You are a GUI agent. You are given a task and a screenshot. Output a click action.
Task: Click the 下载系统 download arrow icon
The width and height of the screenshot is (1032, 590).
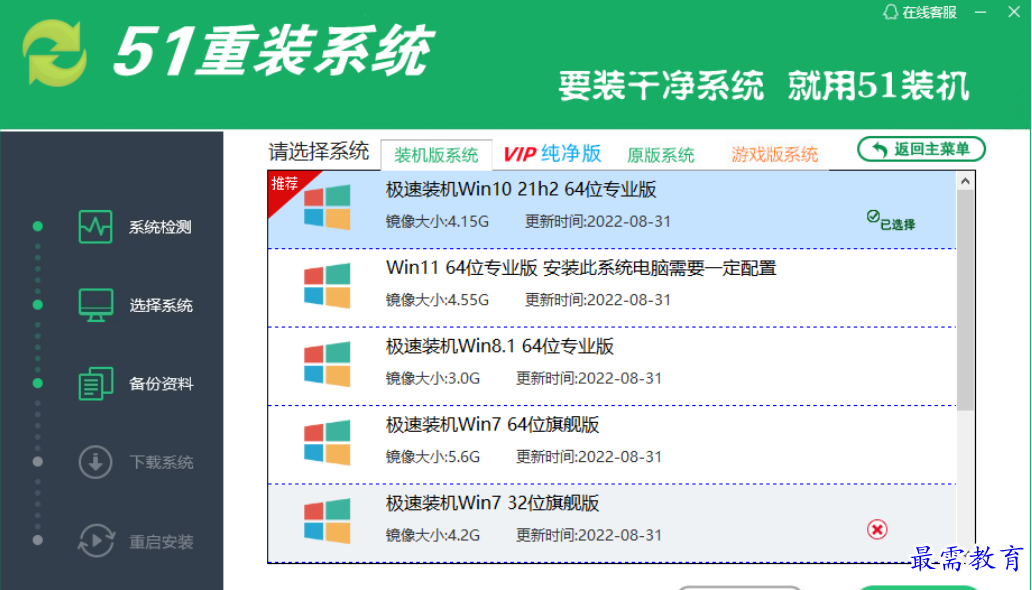tap(95, 462)
